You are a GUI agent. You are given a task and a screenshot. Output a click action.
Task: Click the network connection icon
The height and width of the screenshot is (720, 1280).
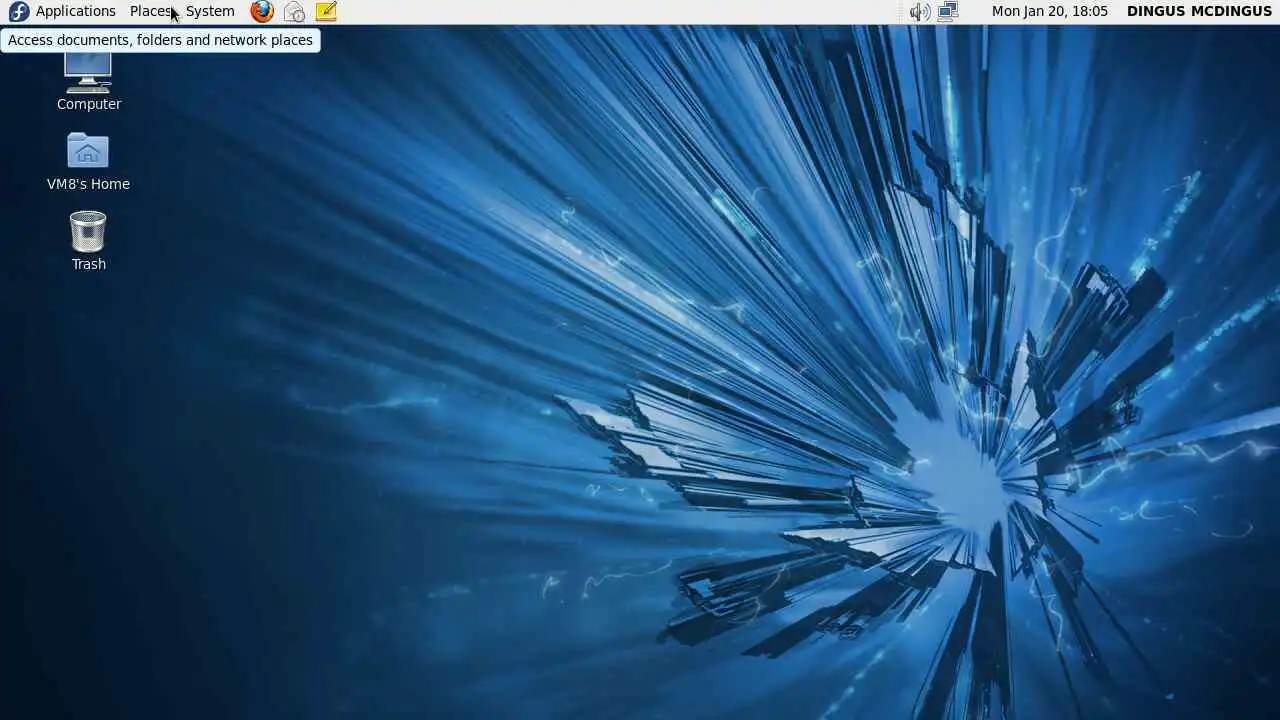948,11
